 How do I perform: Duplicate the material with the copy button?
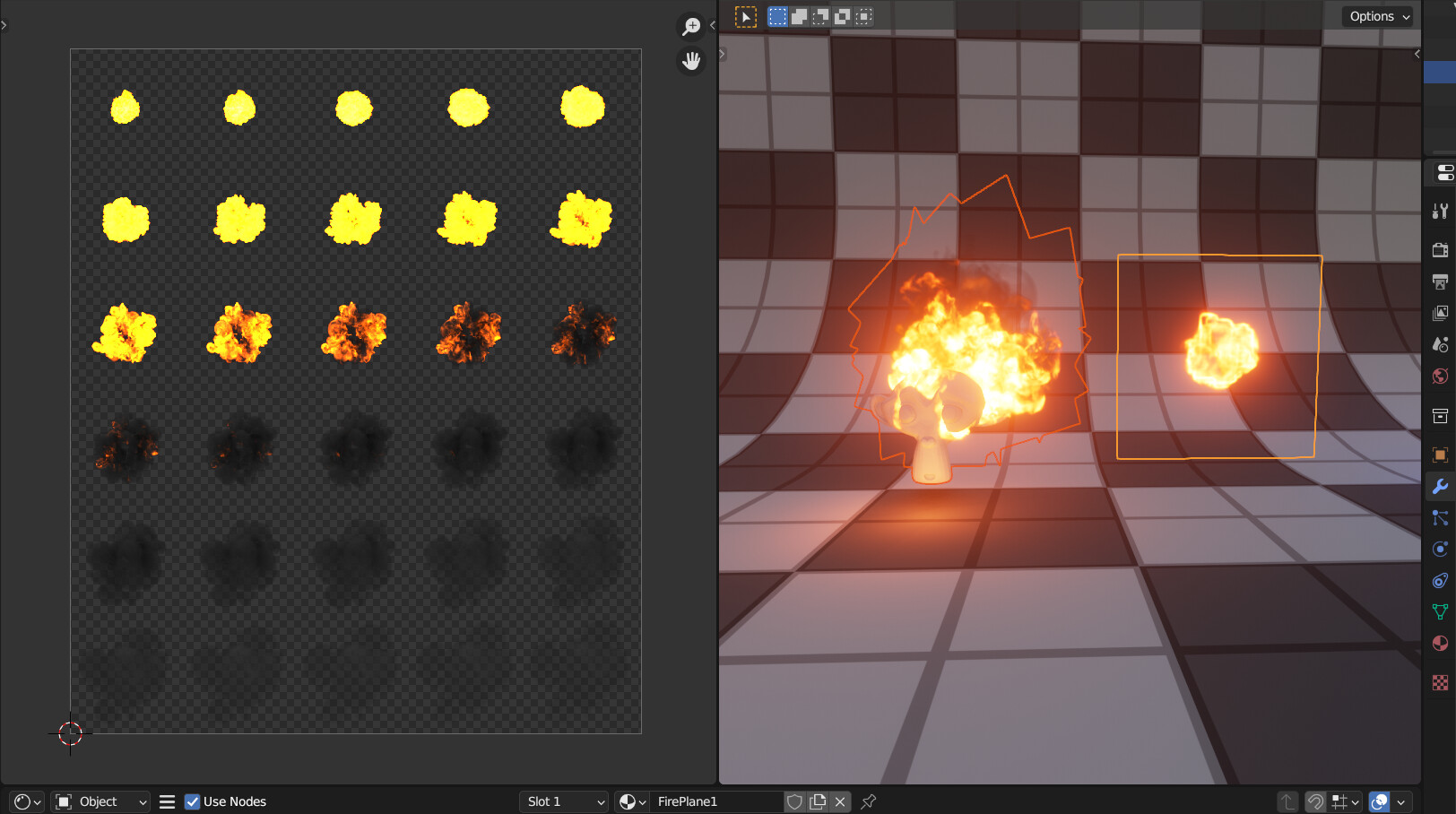coord(817,801)
